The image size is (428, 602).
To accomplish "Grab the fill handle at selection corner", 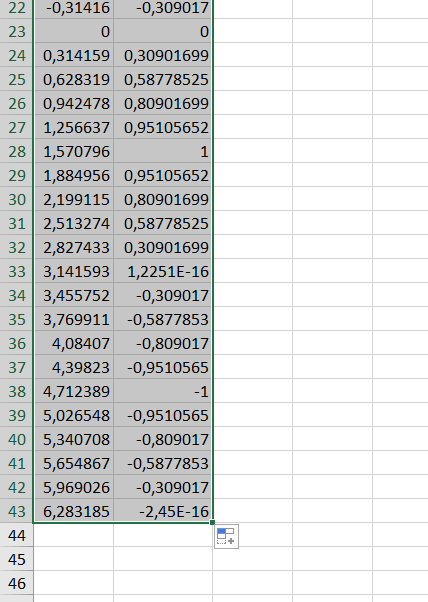I will click(x=213, y=523).
